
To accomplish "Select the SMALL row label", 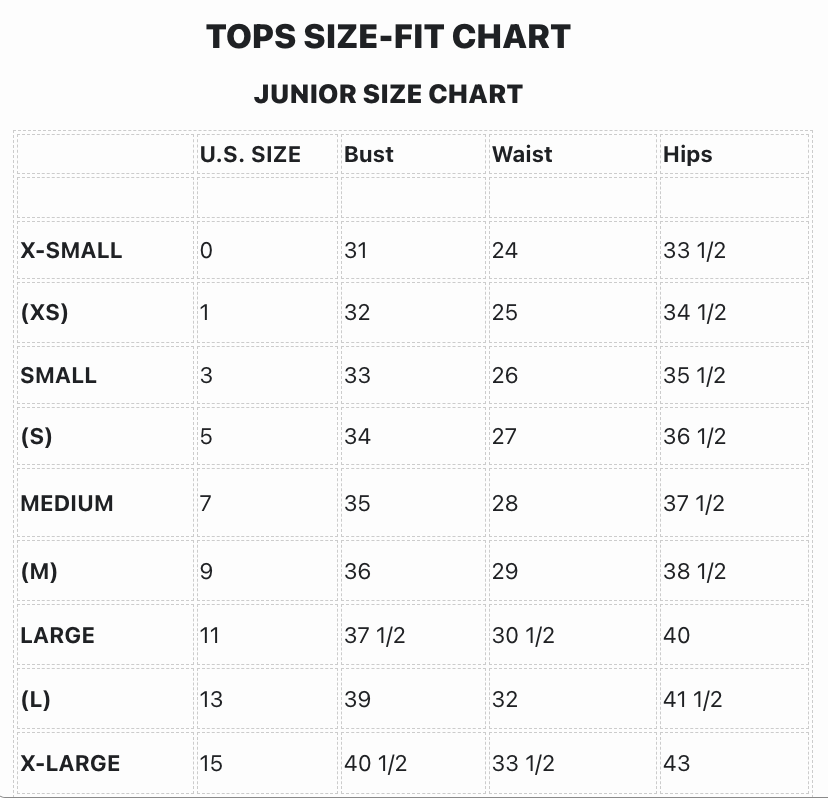I will click(58, 375).
